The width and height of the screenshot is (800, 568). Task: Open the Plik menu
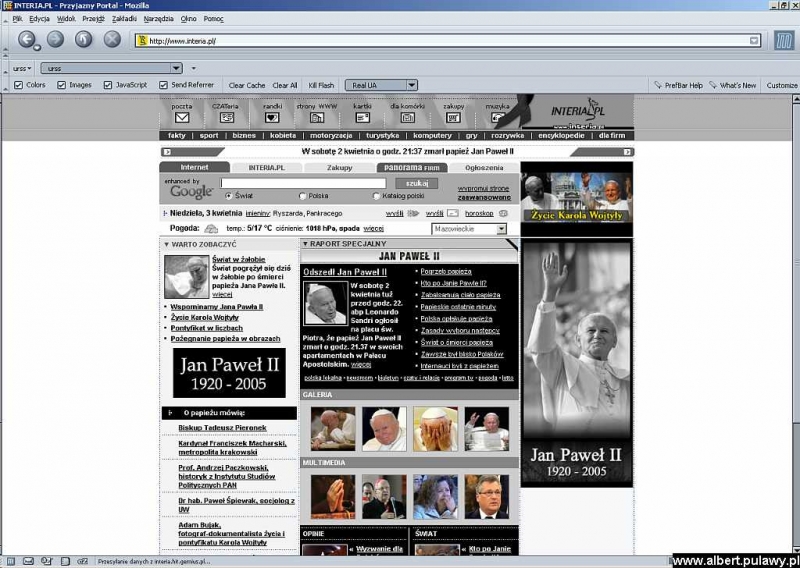point(17,19)
